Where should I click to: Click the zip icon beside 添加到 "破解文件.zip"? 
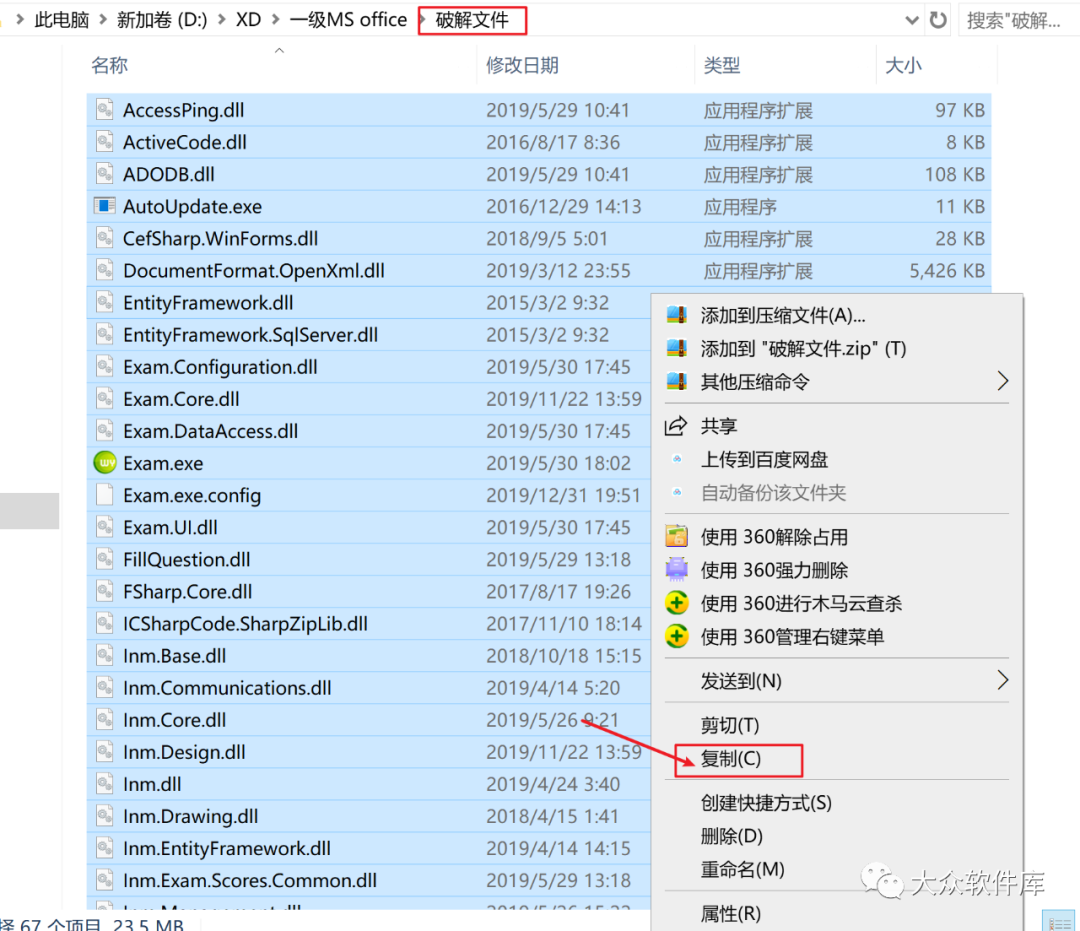(x=677, y=348)
